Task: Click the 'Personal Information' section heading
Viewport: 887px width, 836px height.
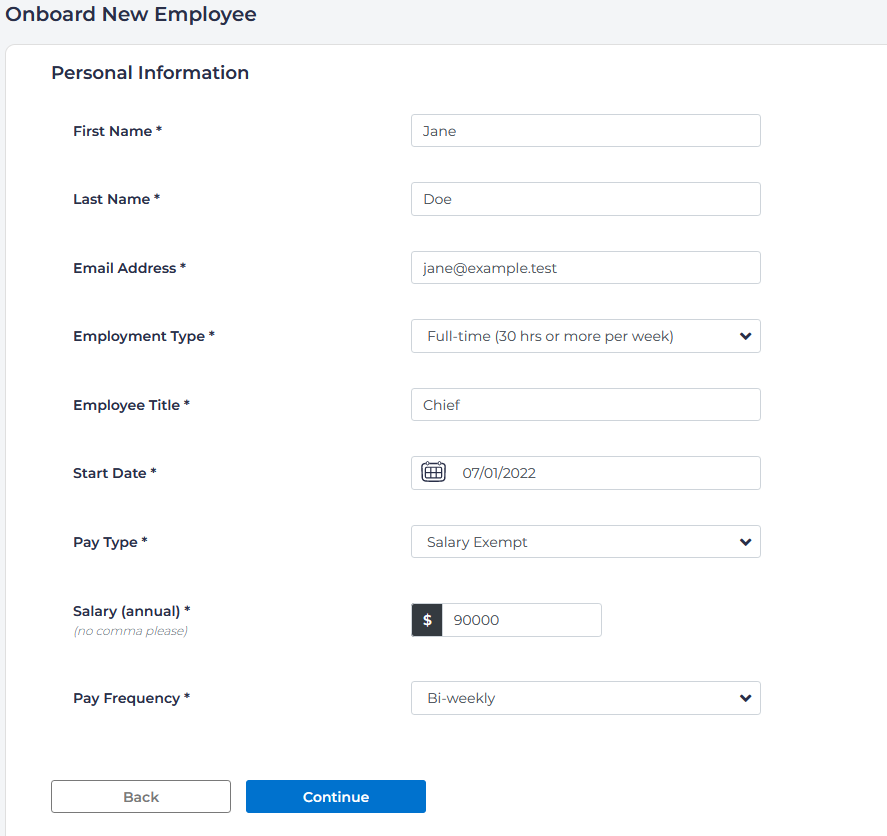Action: pyautogui.click(x=150, y=73)
